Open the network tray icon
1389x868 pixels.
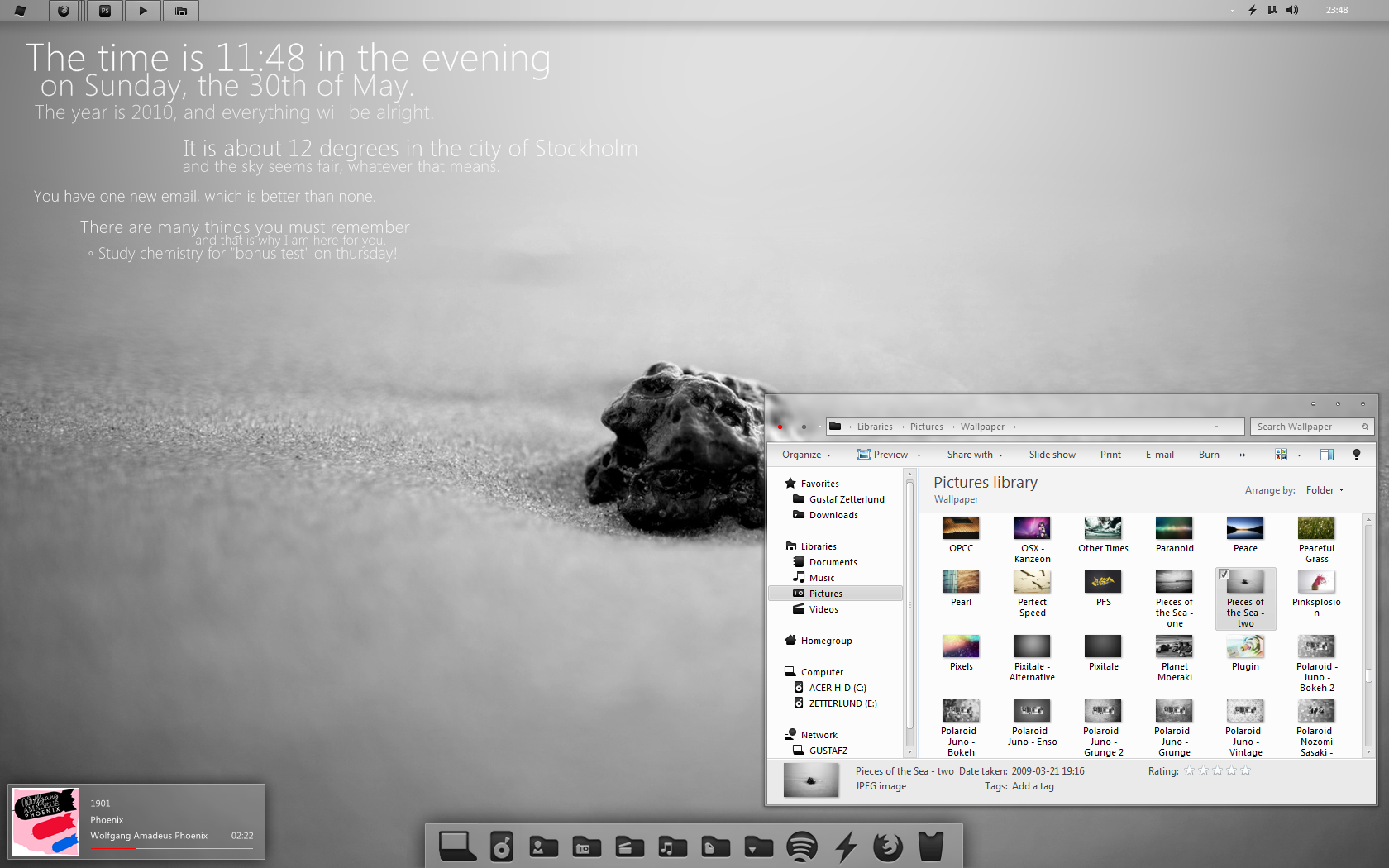pos(1272,10)
